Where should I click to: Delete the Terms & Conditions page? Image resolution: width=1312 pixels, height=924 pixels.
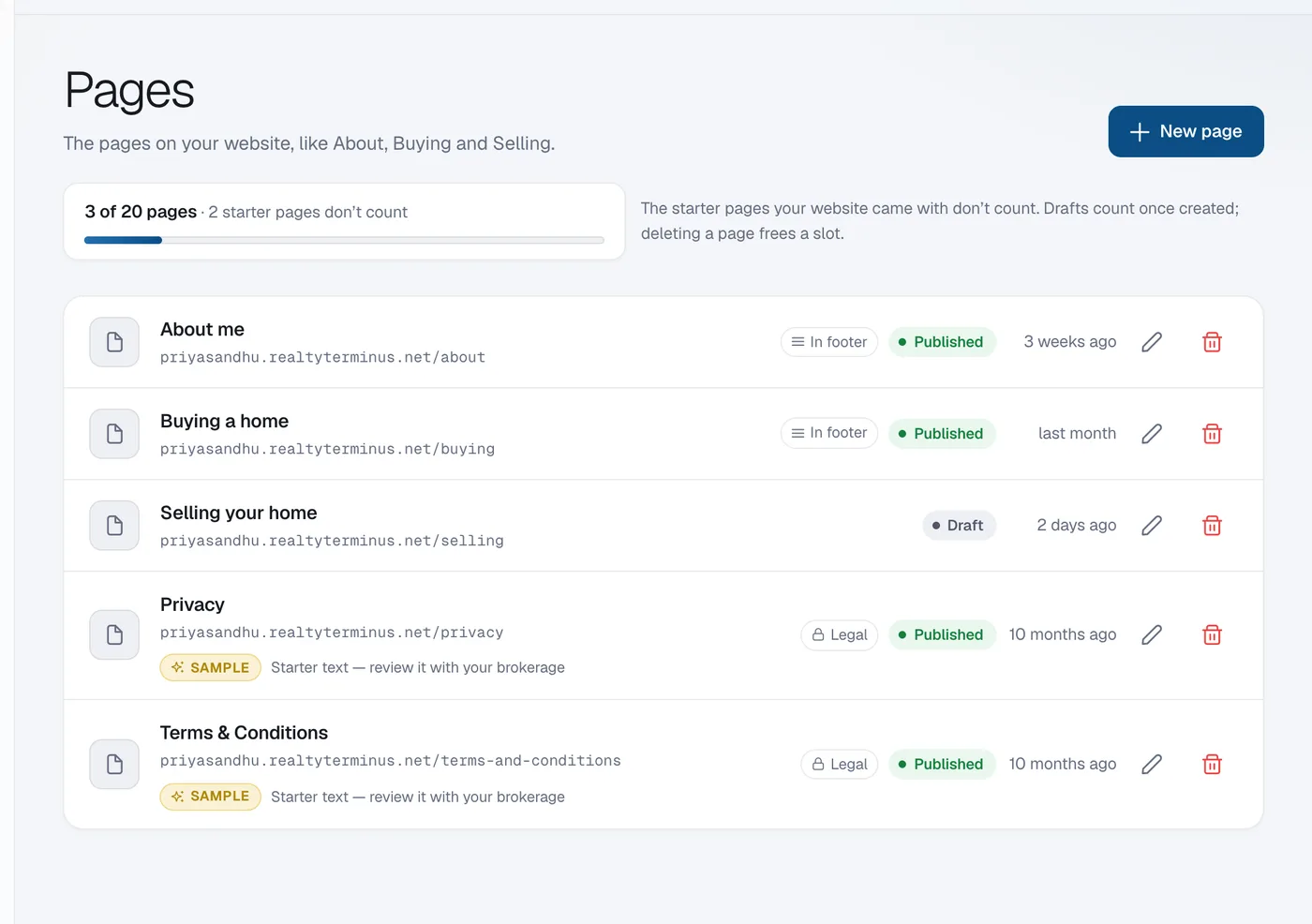click(1212, 765)
